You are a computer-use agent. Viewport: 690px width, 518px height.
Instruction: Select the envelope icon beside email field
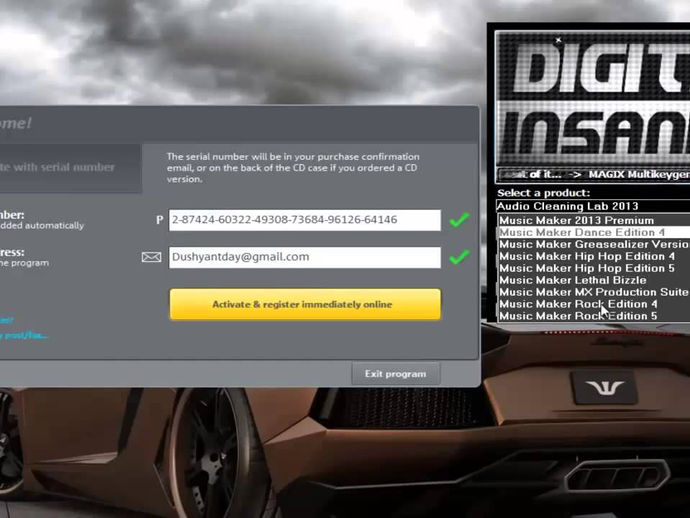coord(151,257)
